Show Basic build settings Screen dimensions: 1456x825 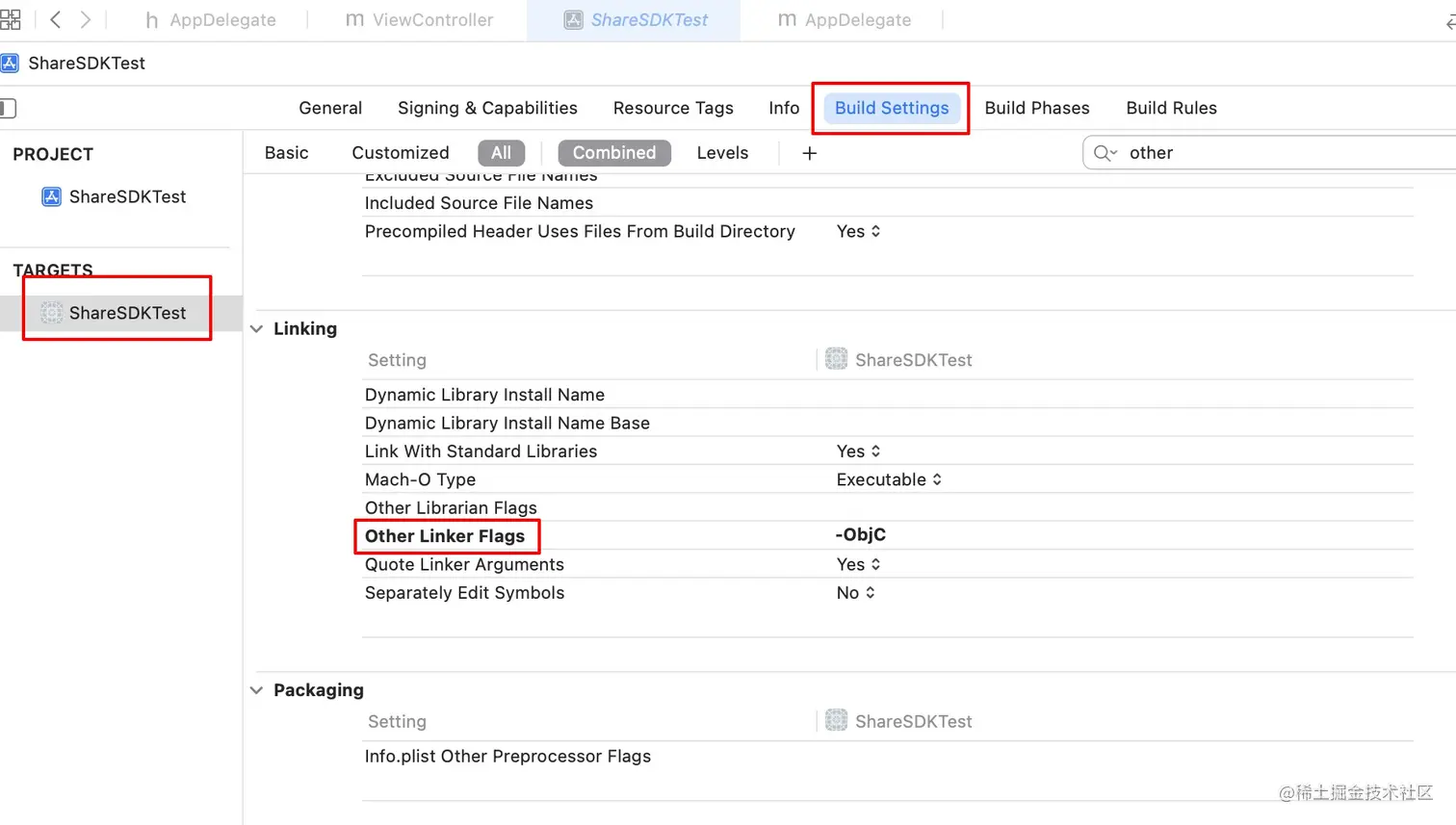coord(287,153)
